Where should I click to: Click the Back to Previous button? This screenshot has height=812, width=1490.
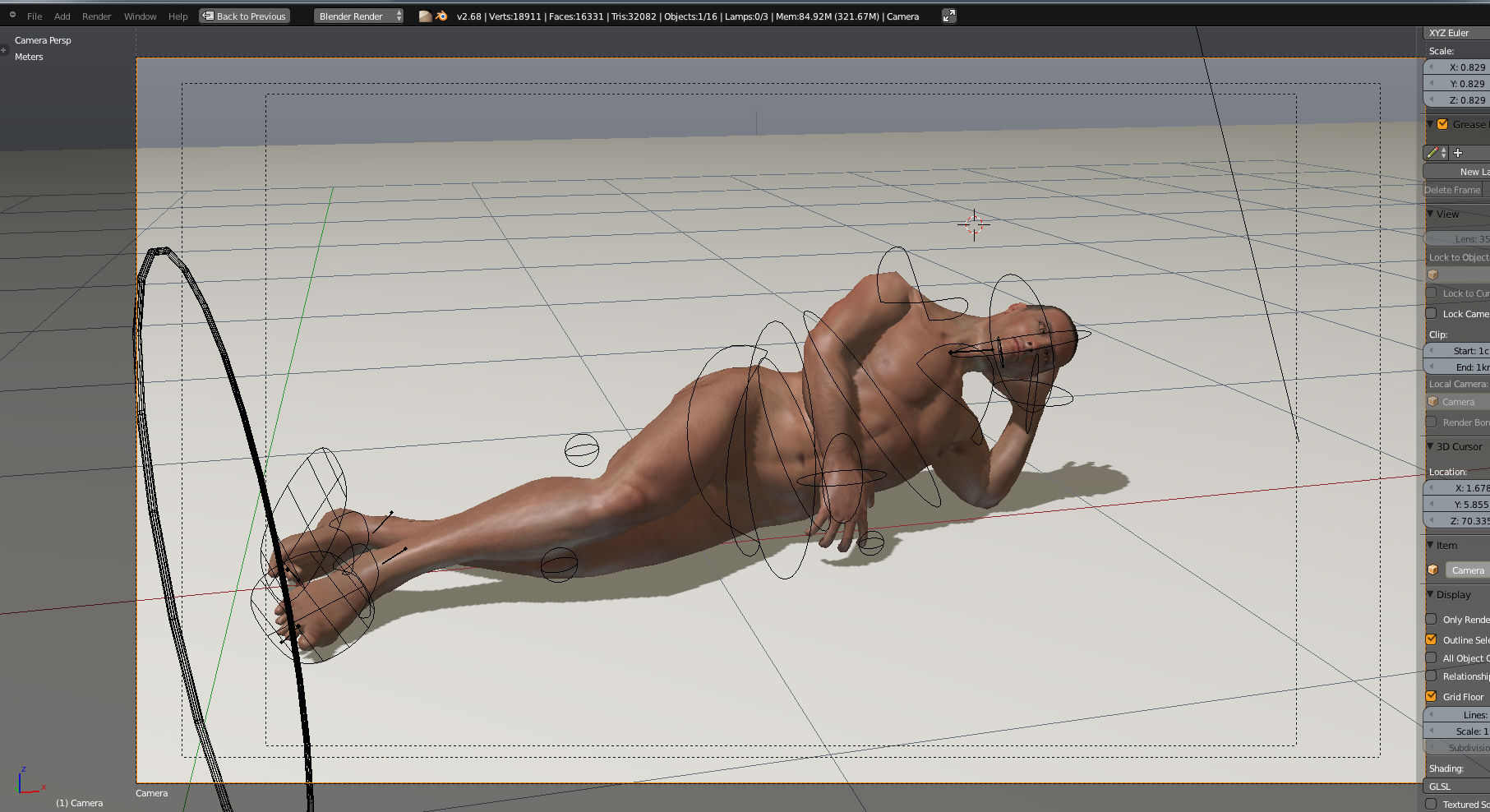coord(244,16)
